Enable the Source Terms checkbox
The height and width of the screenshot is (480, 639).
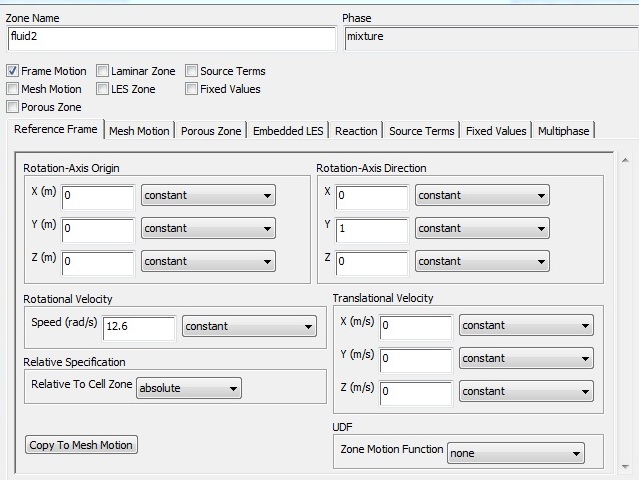pos(192,71)
